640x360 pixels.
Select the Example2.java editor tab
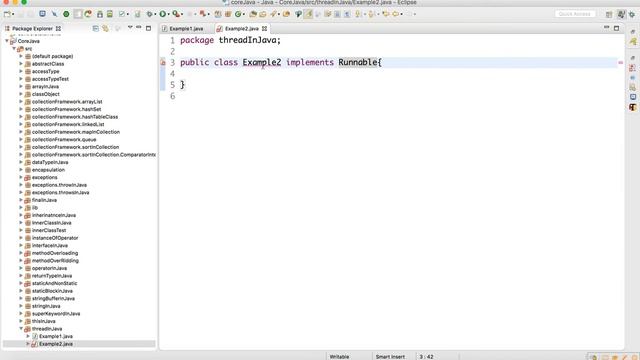(x=241, y=29)
